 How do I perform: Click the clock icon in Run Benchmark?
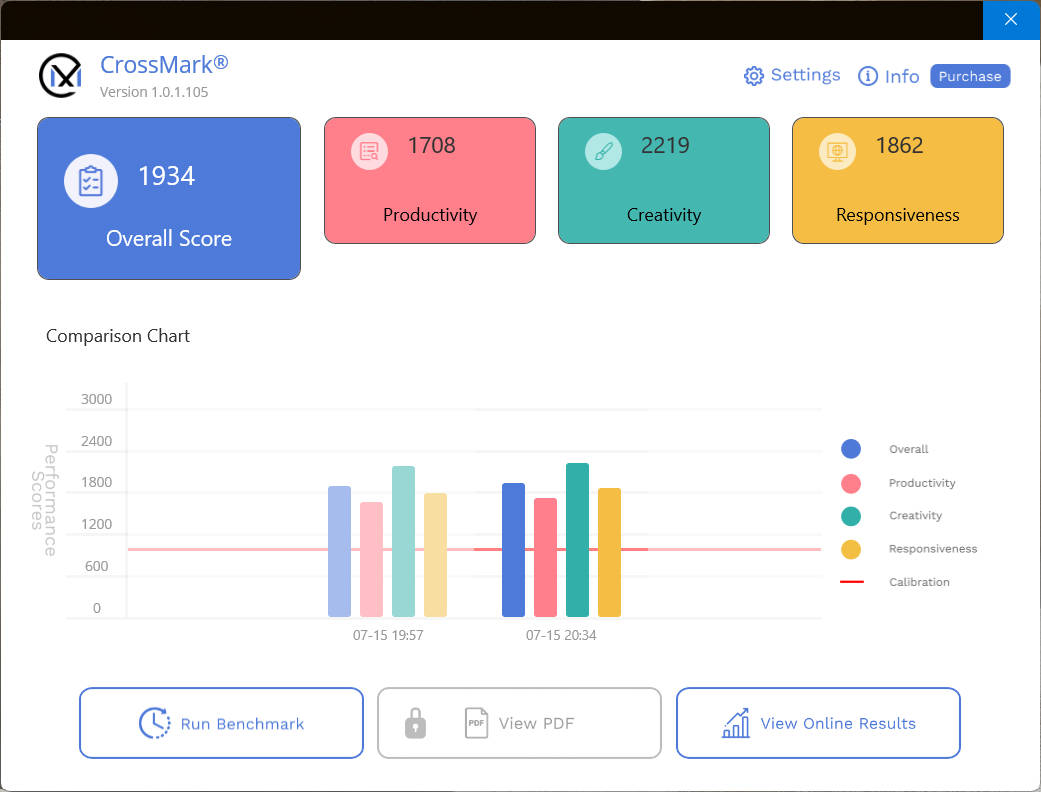point(155,723)
